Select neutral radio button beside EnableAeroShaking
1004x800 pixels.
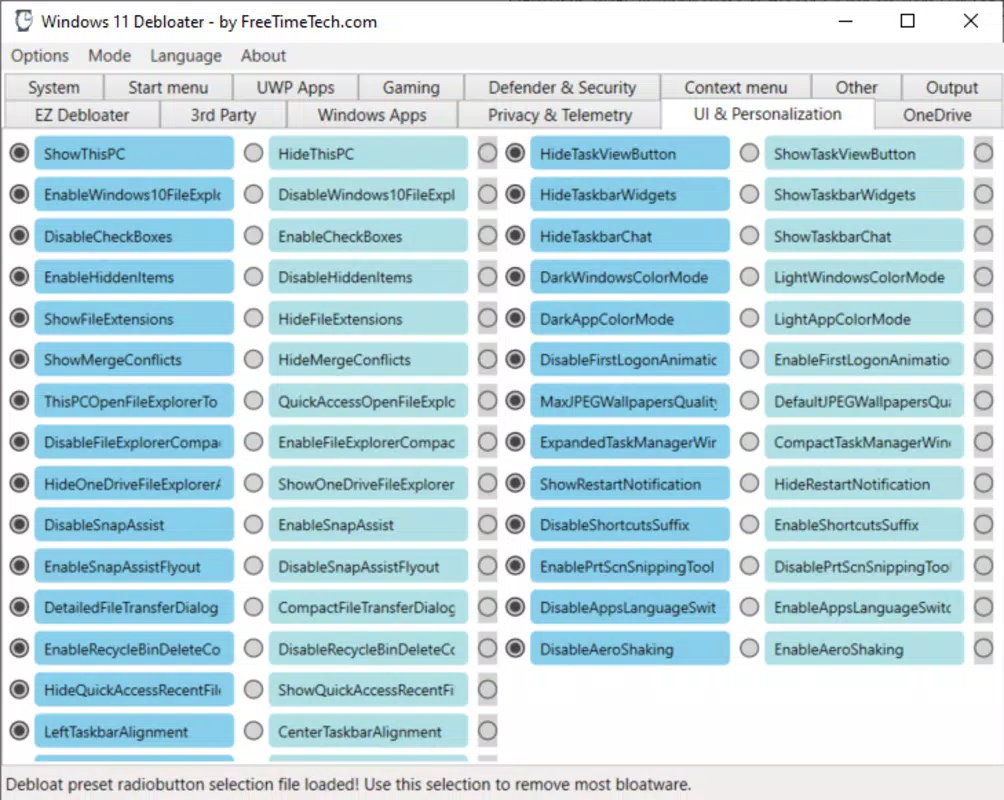click(x=984, y=649)
